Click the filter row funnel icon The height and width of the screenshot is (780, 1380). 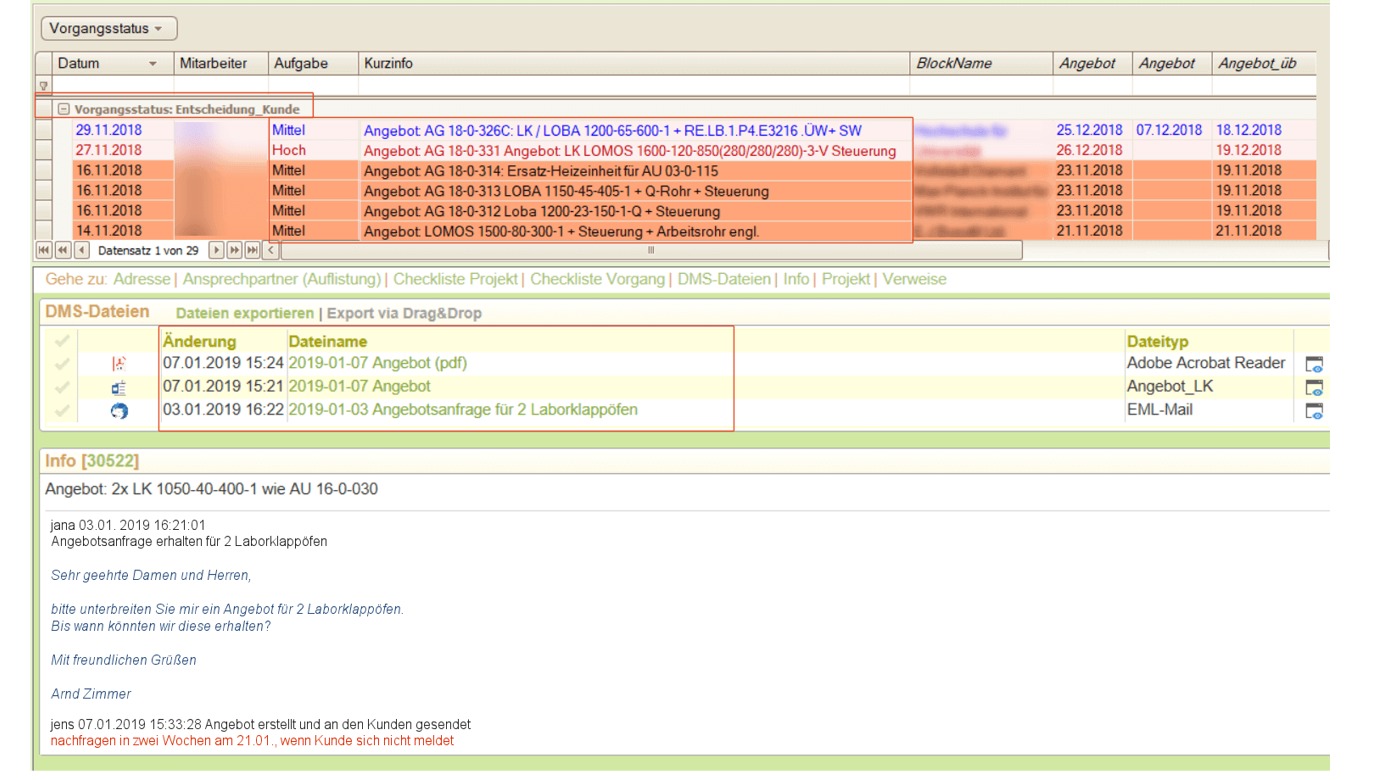pyautogui.click(x=44, y=86)
